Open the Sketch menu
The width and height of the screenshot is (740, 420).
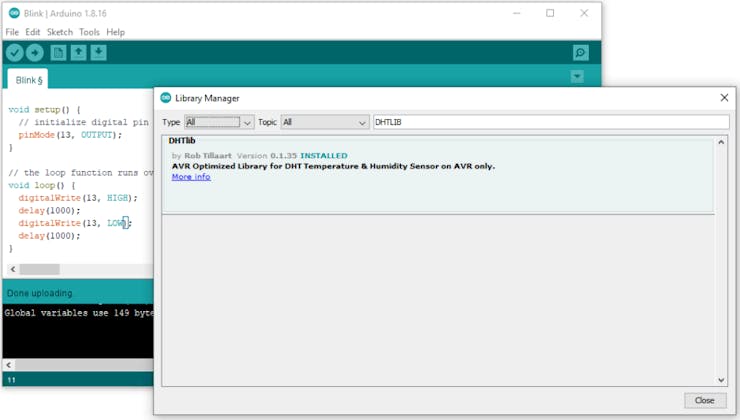(60, 32)
